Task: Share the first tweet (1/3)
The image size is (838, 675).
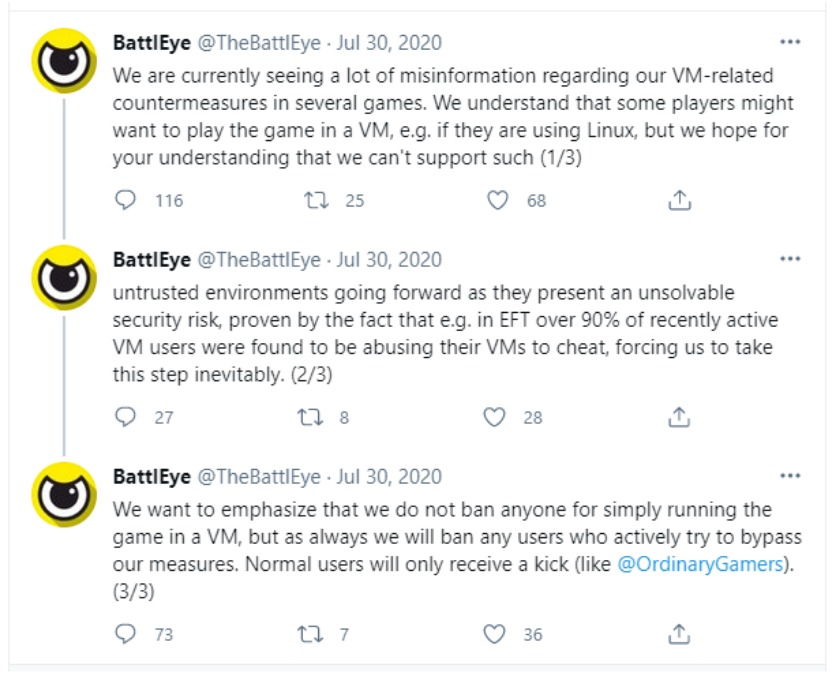Action: (679, 200)
